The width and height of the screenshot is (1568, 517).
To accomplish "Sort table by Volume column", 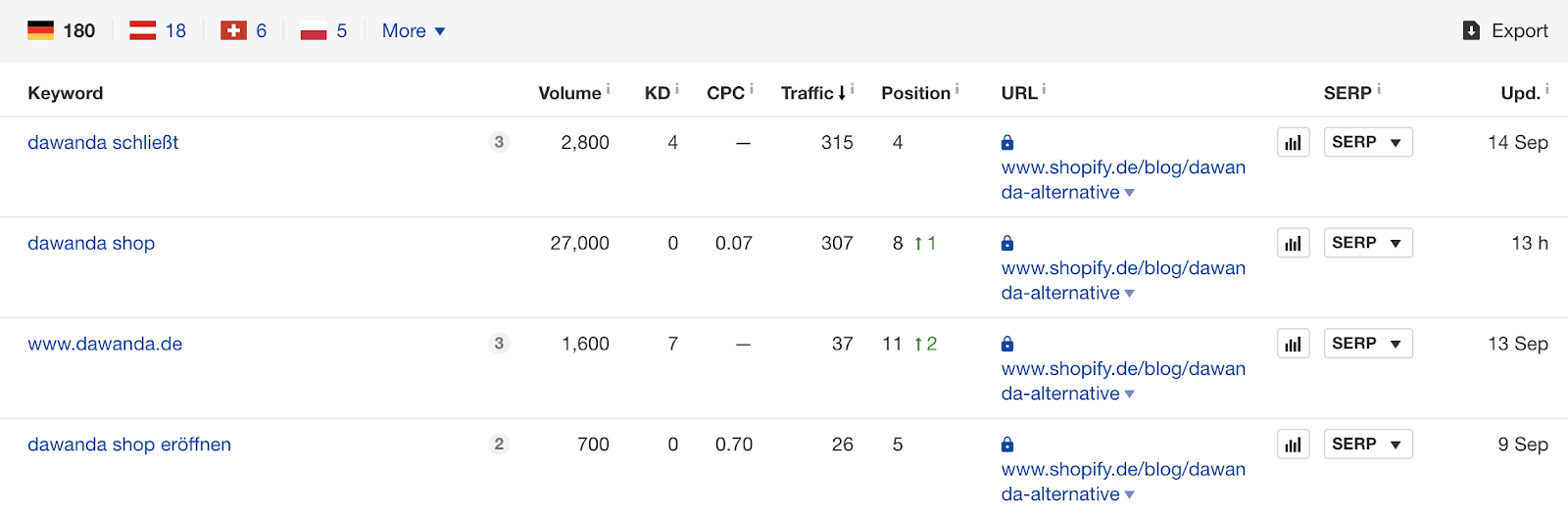I will tap(569, 93).
